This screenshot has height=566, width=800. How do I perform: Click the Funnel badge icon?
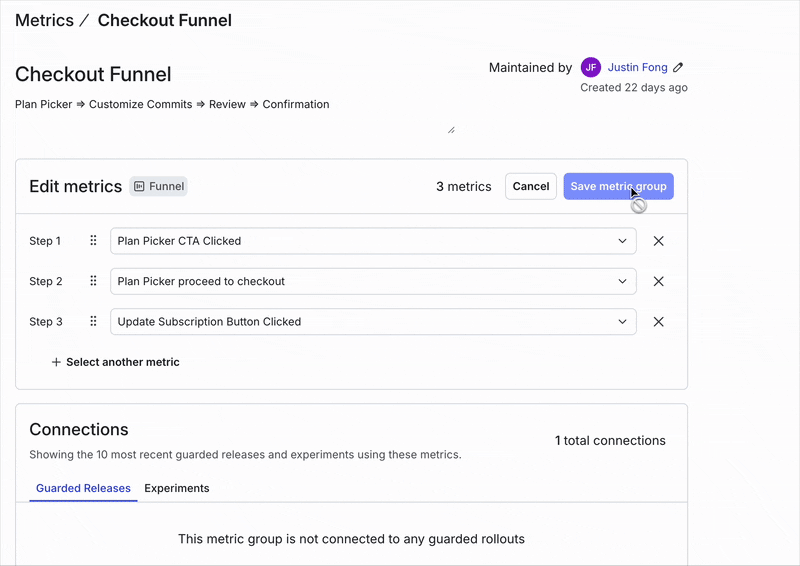(x=139, y=186)
